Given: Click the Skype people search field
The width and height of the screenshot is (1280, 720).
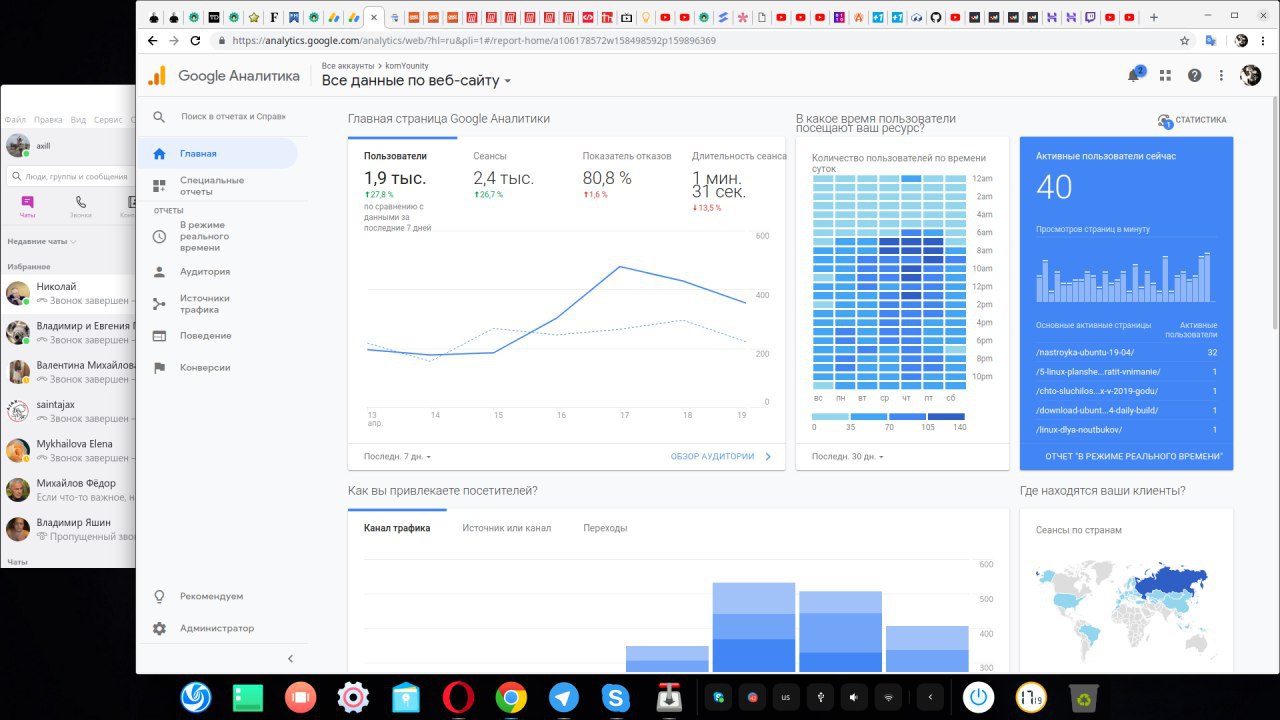Looking at the screenshot, I should click(x=70, y=176).
